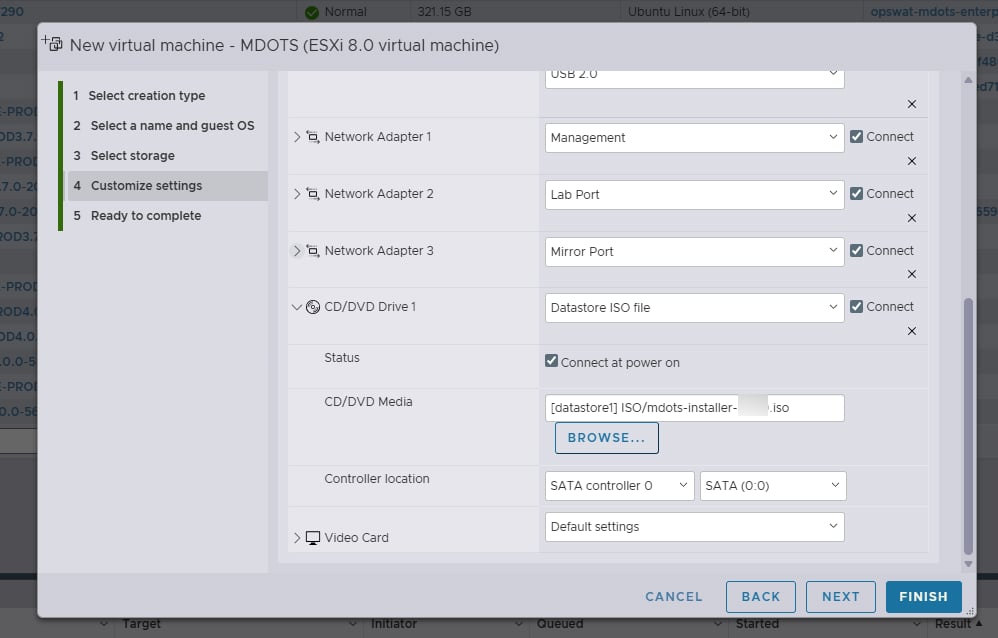998x638 pixels.
Task: Click the vertical scrollbar in settings pane
Action: (x=968, y=427)
